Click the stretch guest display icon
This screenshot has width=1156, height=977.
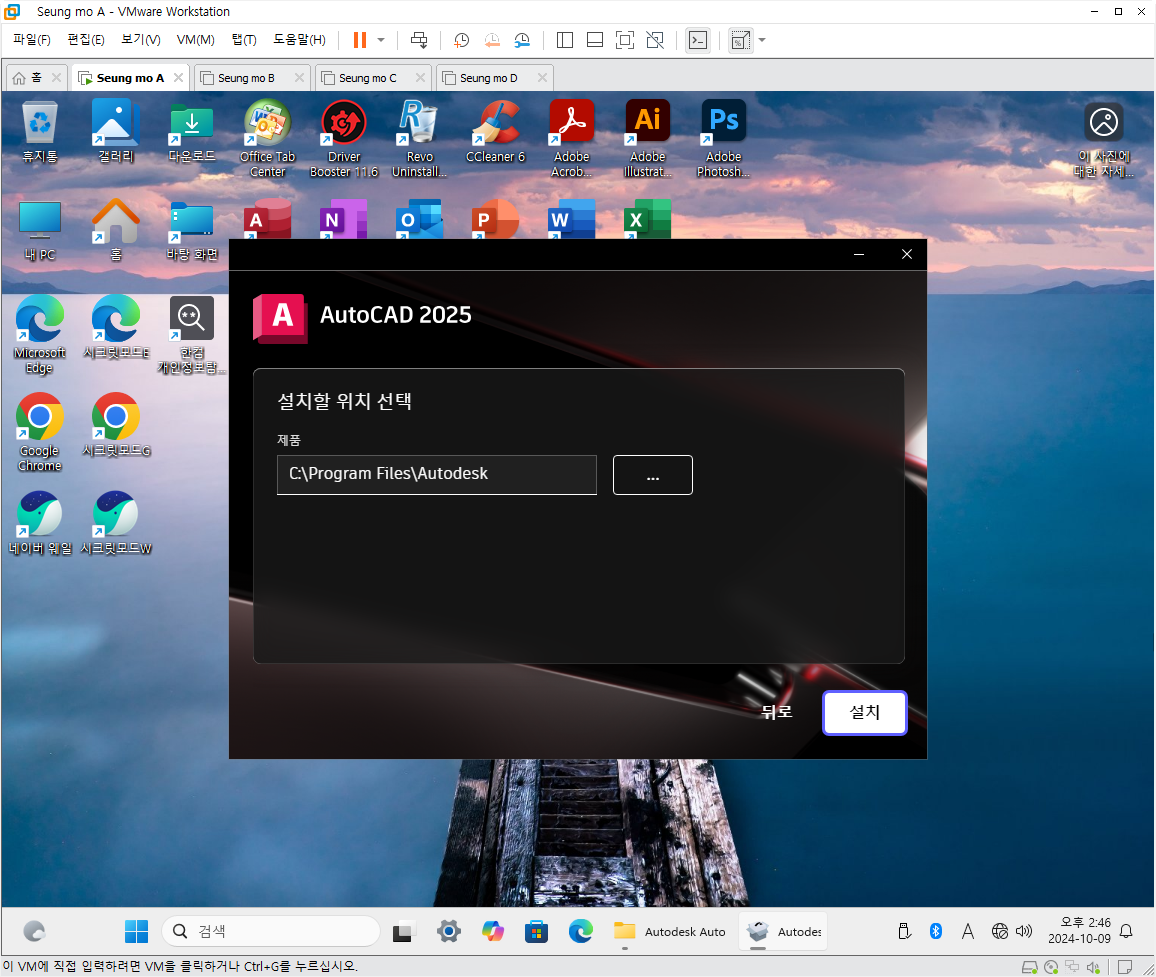(740, 40)
